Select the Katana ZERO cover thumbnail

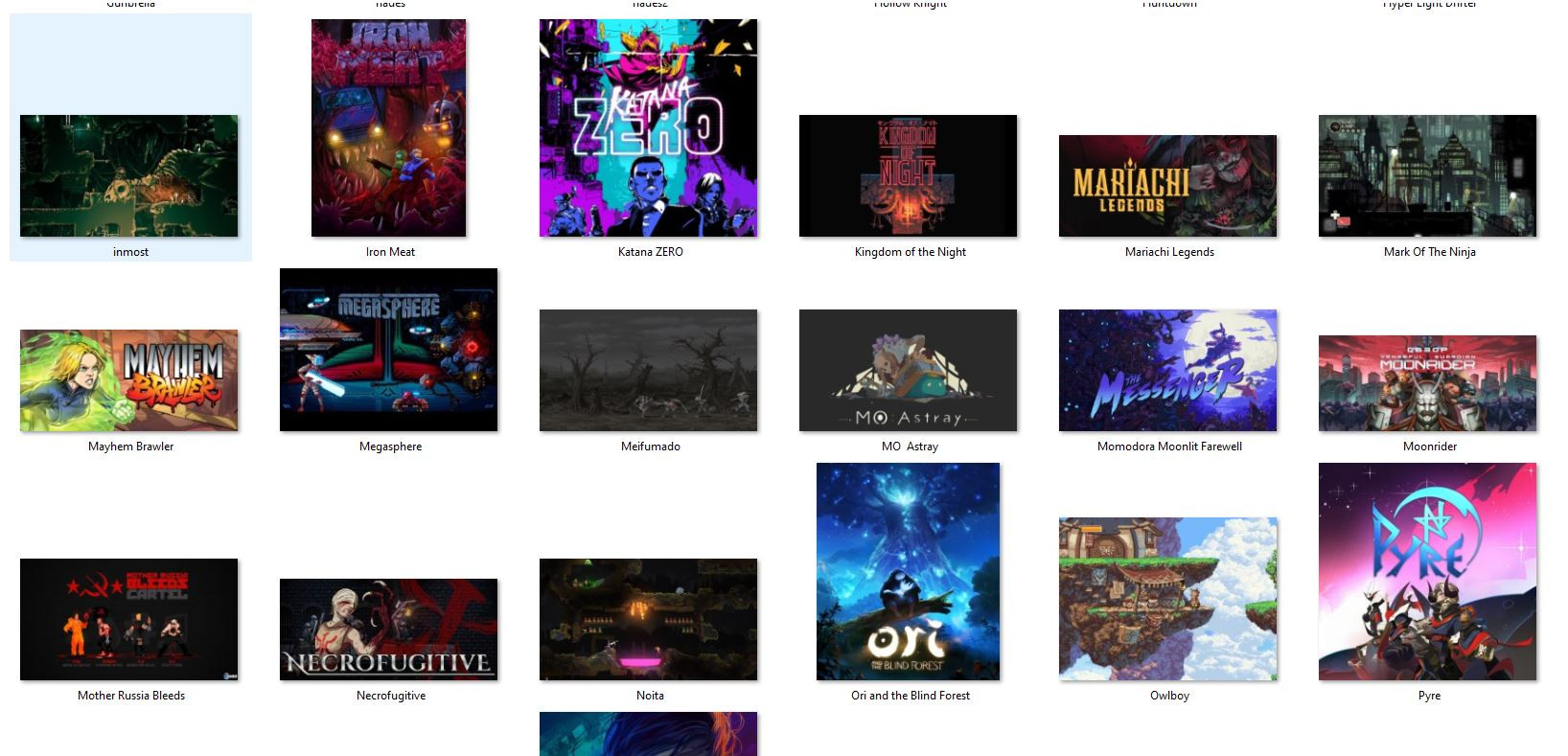coord(649,127)
